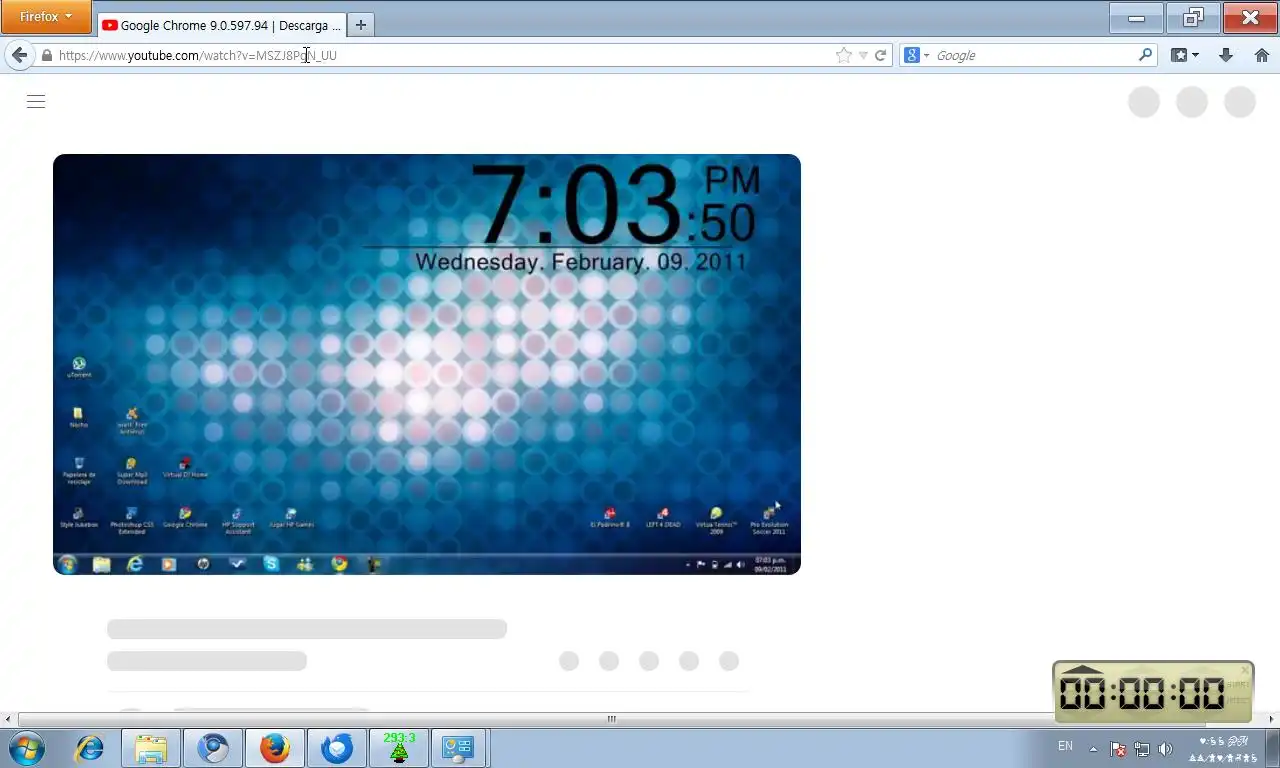
Task: Open the blue Thunderbird taskbar icon
Action: tap(337, 748)
